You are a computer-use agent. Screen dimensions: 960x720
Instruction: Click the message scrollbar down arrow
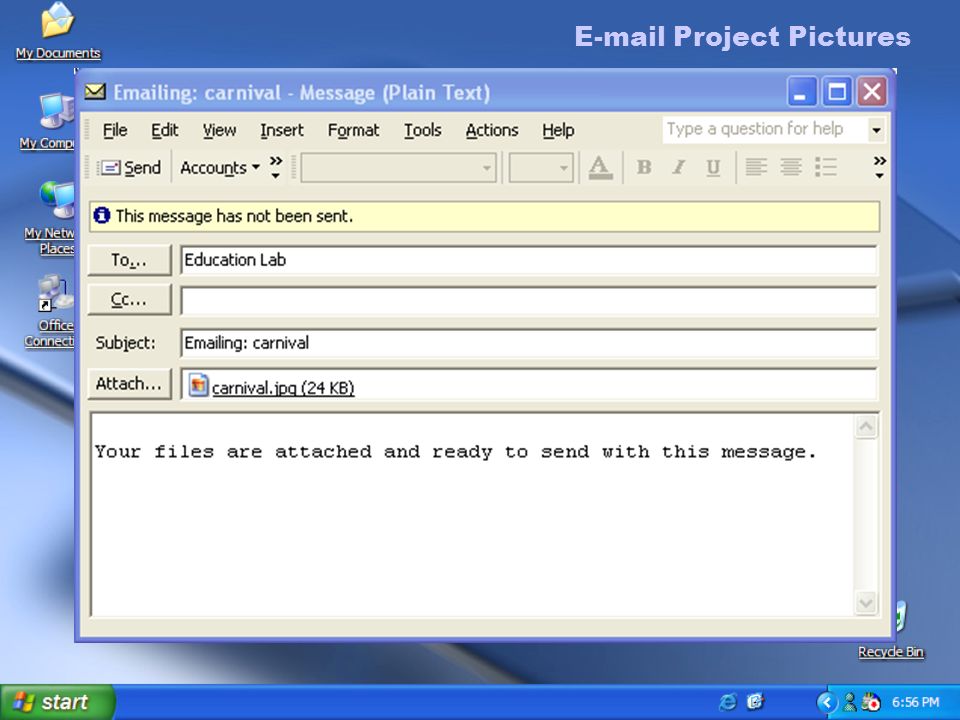[x=866, y=603]
